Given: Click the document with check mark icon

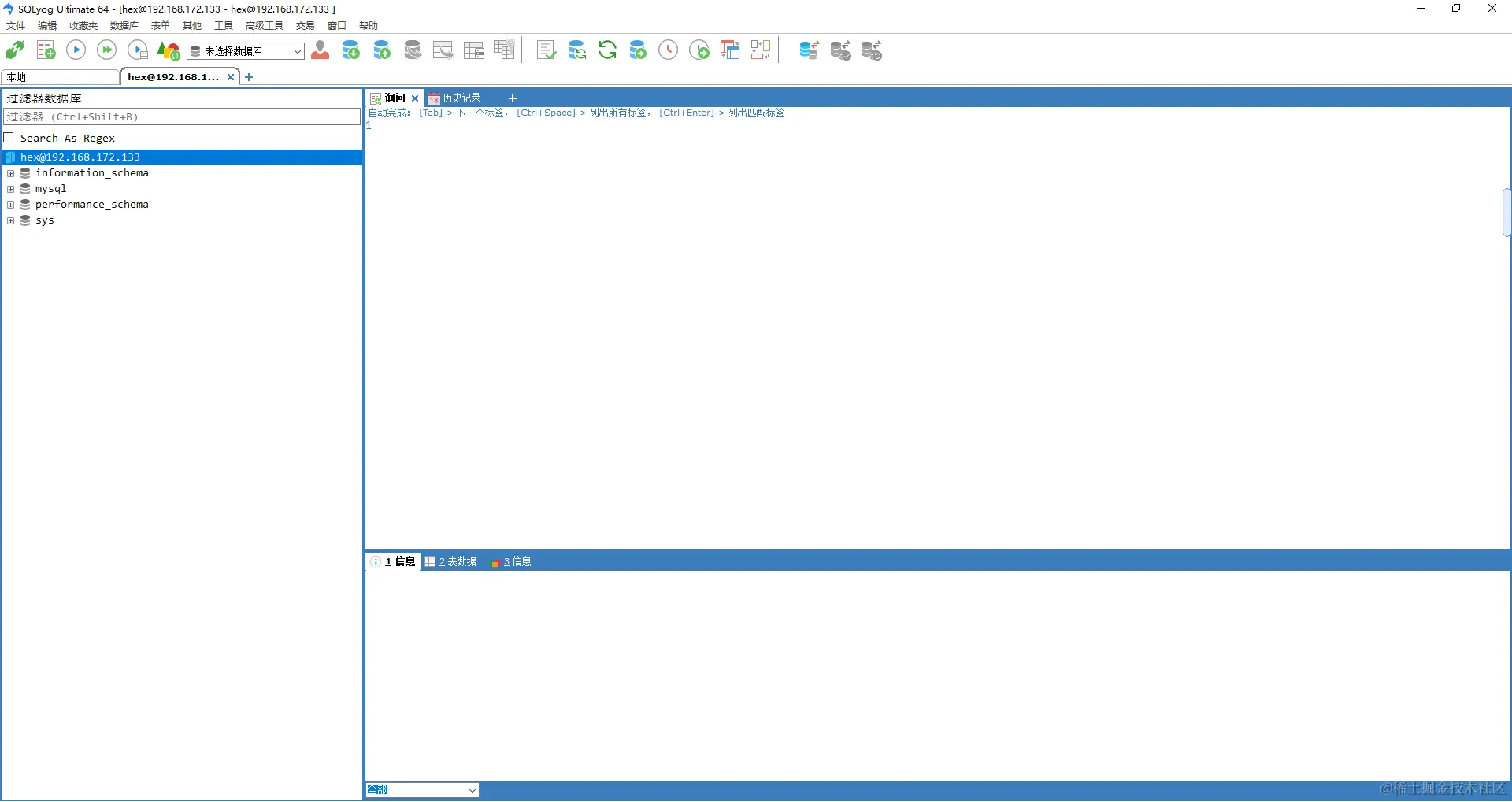Looking at the screenshot, I should pos(546,50).
